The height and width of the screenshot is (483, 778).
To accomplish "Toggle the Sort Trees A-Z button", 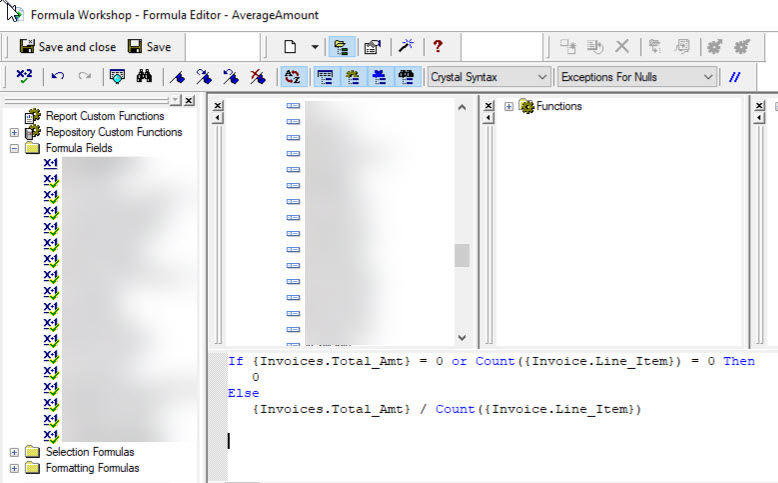I will (293, 77).
